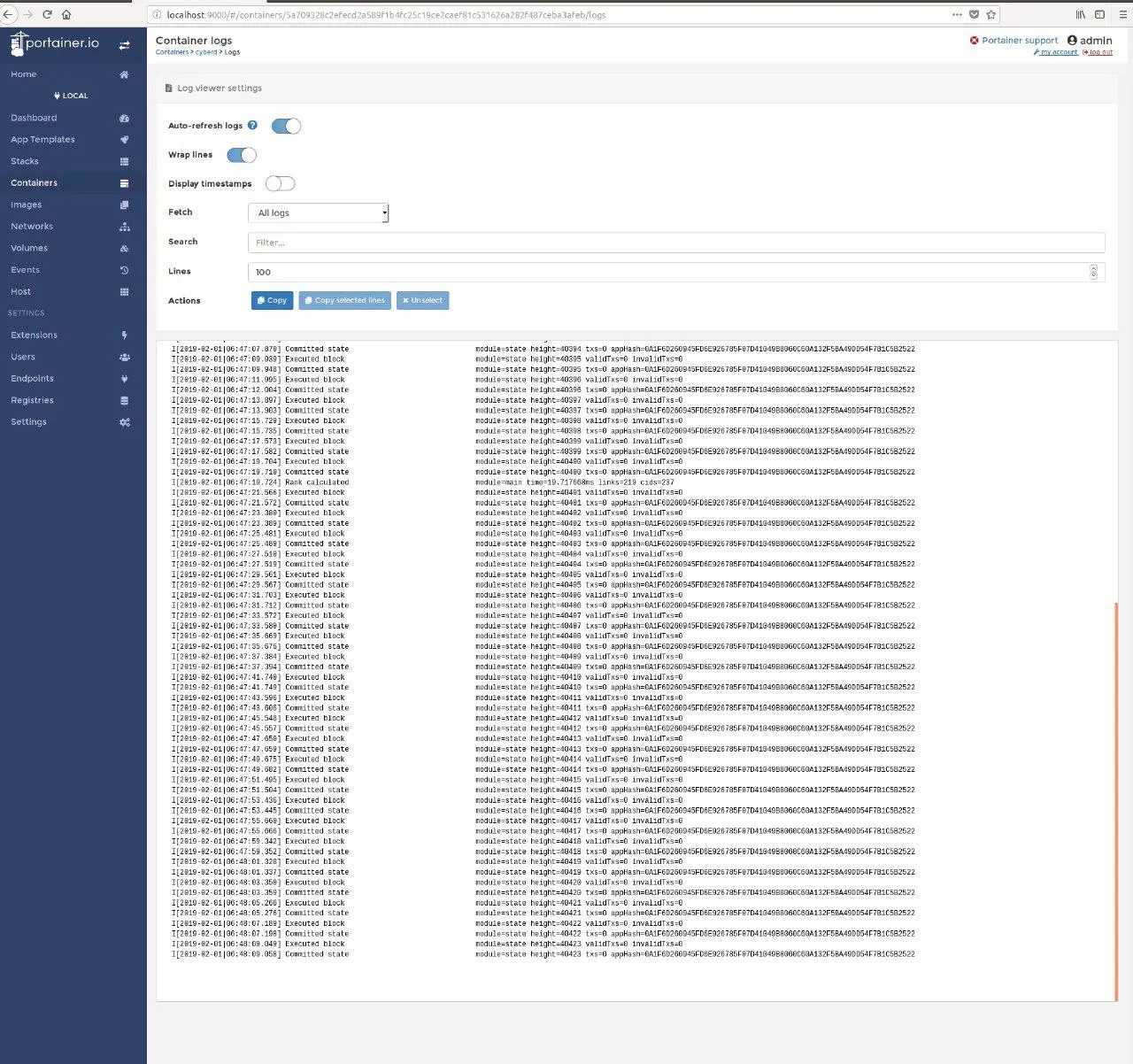Click the browser bookmark star icon
Screen dimensions: 1133x1064
click(x=990, y=14)
